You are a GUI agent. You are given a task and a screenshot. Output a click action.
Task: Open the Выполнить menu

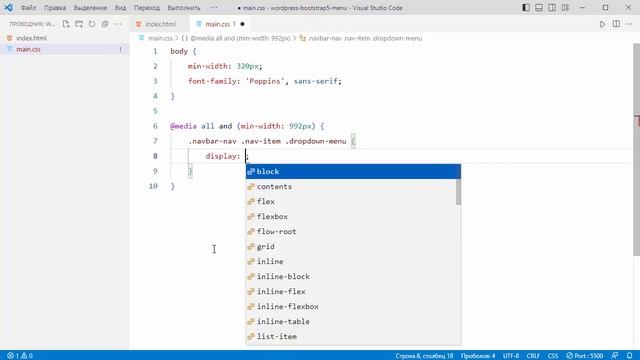(x=184, y=8)
